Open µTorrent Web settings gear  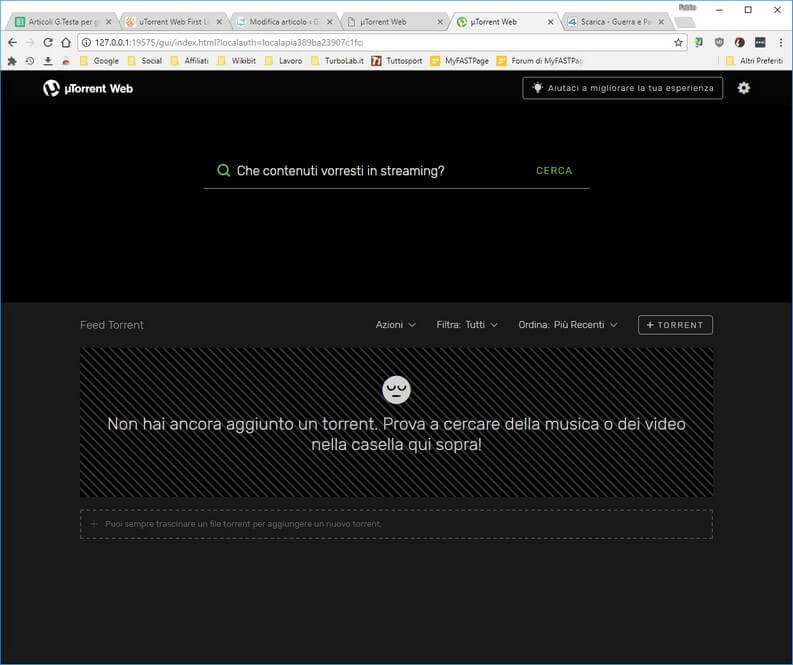click(x=743, y=88)
